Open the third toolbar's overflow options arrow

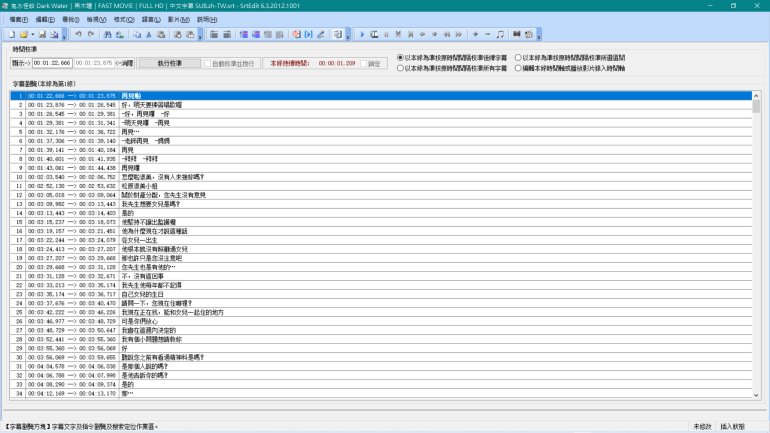coord(348,34)
